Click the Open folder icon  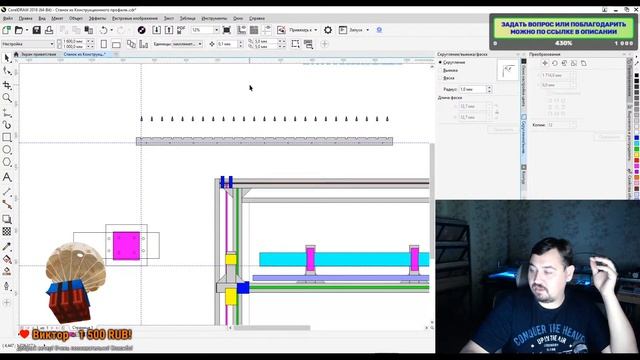coord(19,30)
